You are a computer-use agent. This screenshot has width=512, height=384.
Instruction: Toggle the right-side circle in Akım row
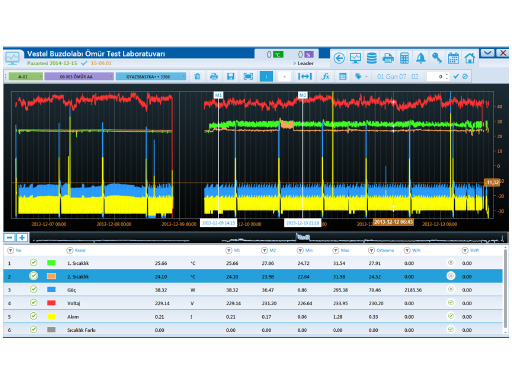451,316
